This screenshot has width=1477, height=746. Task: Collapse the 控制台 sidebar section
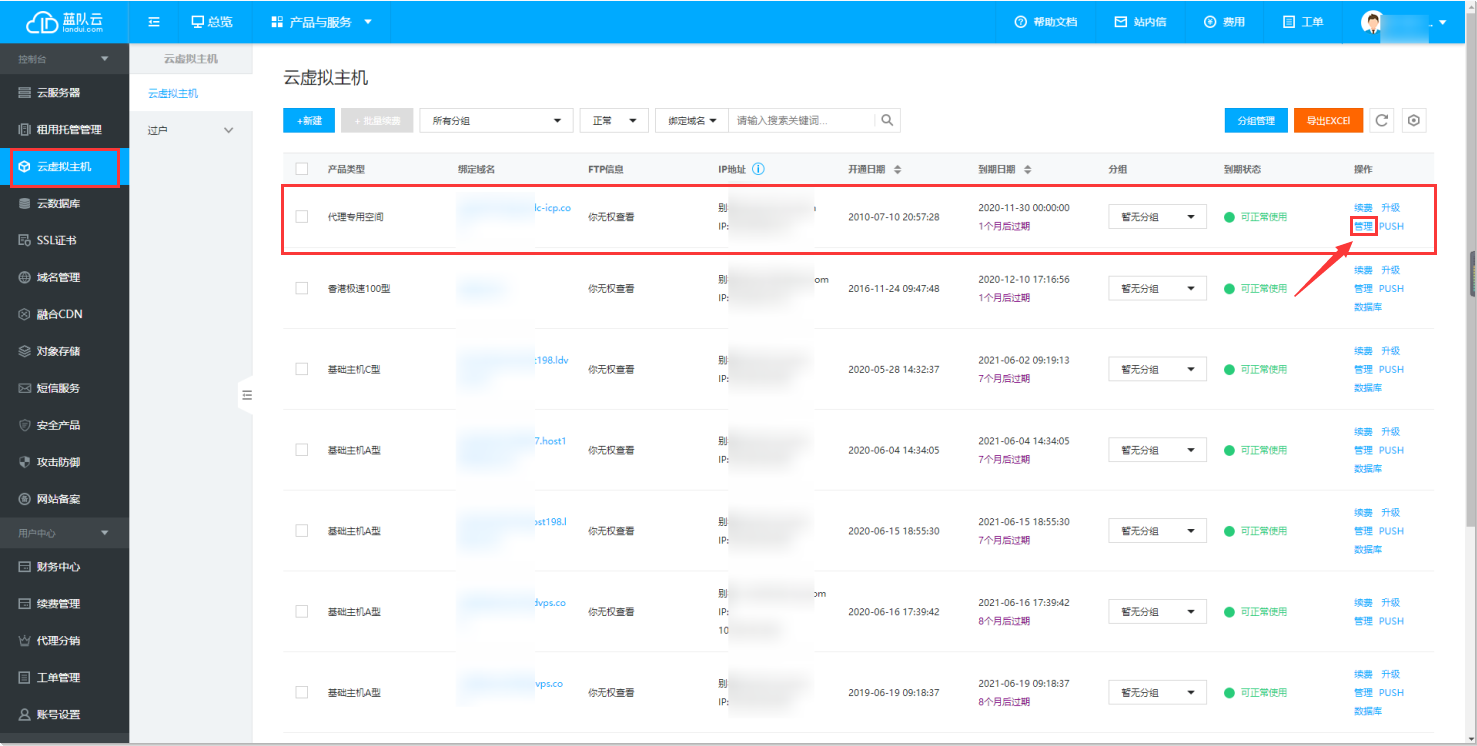point(64,59)
